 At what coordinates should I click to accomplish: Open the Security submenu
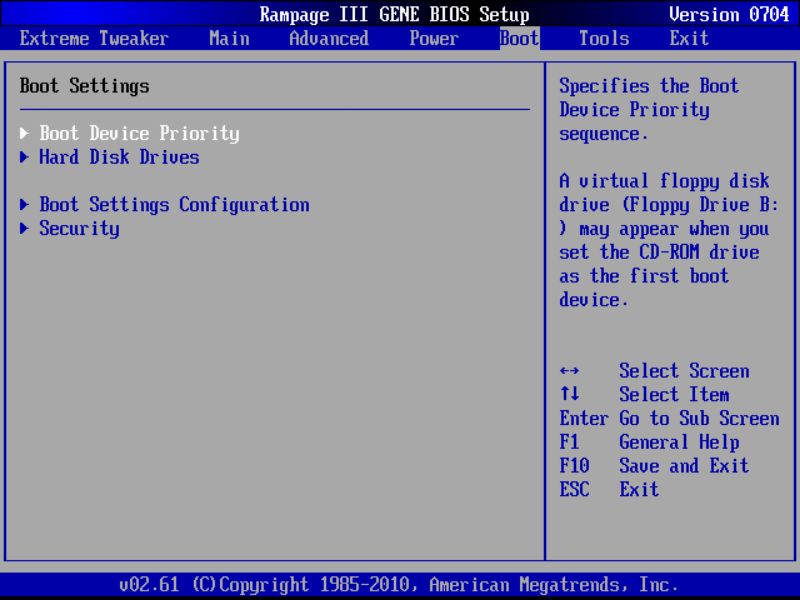[80, 229]
